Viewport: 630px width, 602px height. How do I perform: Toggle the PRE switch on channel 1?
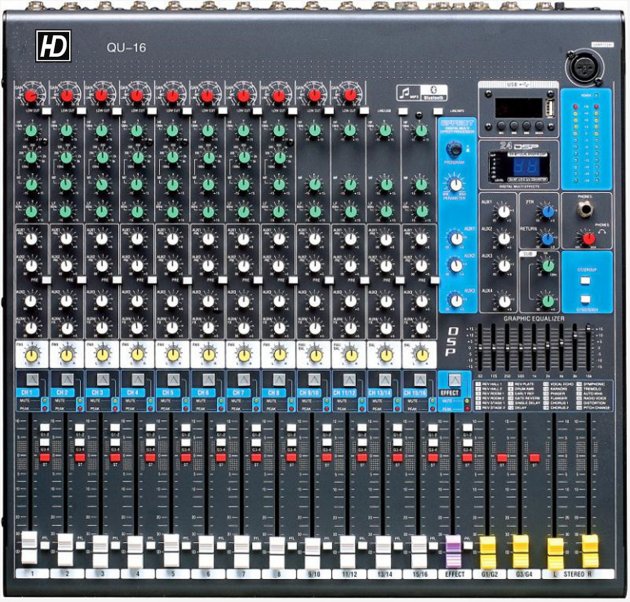coord(46,280)
